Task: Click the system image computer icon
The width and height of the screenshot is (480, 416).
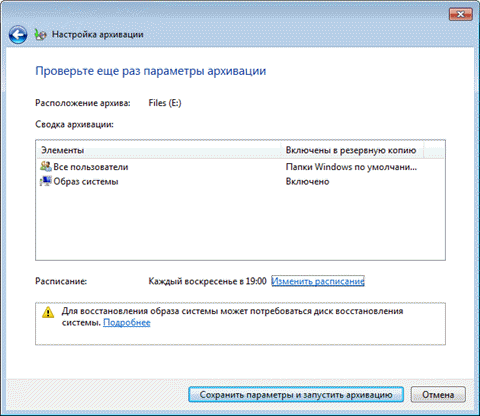Action: [x=46, y=181]
